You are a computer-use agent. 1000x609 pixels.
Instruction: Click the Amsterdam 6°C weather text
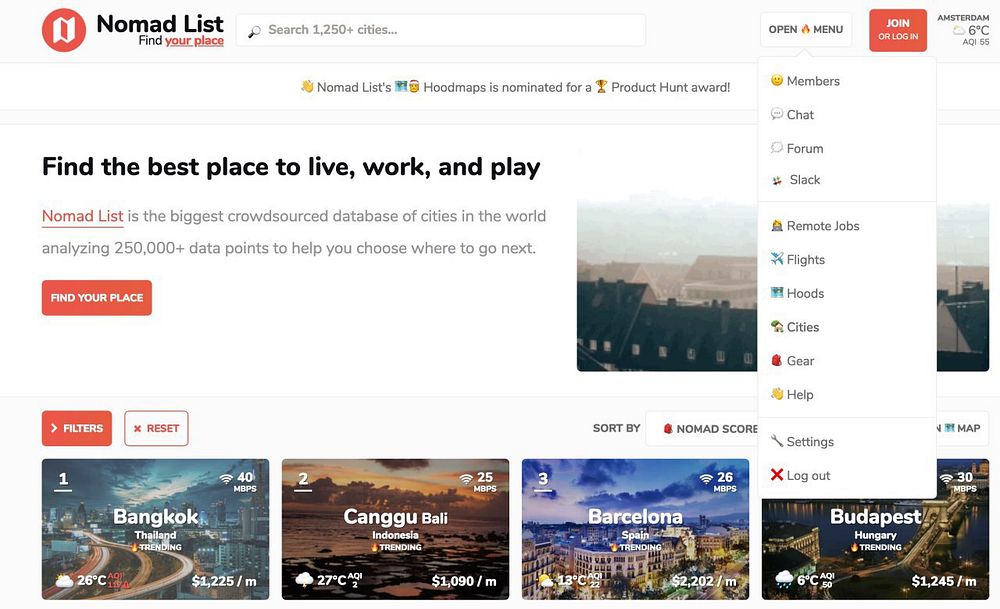coord(978,30)
